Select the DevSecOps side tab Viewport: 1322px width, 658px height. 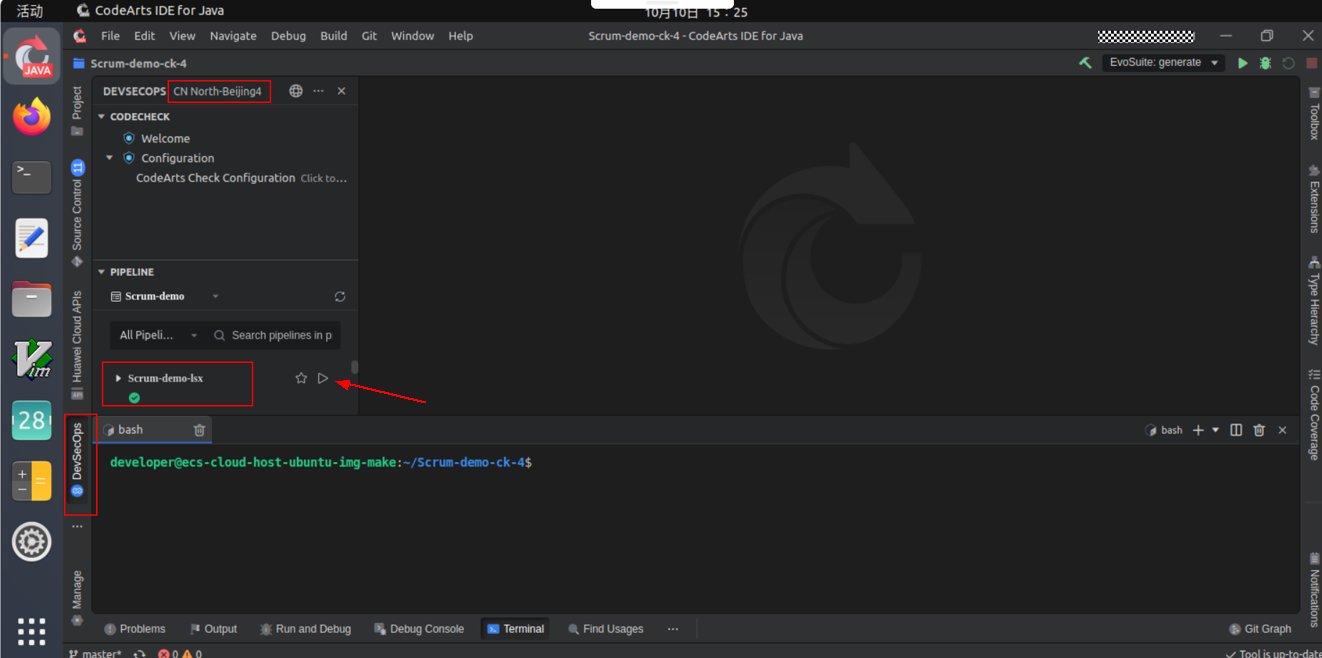click(x=77, y=460)
